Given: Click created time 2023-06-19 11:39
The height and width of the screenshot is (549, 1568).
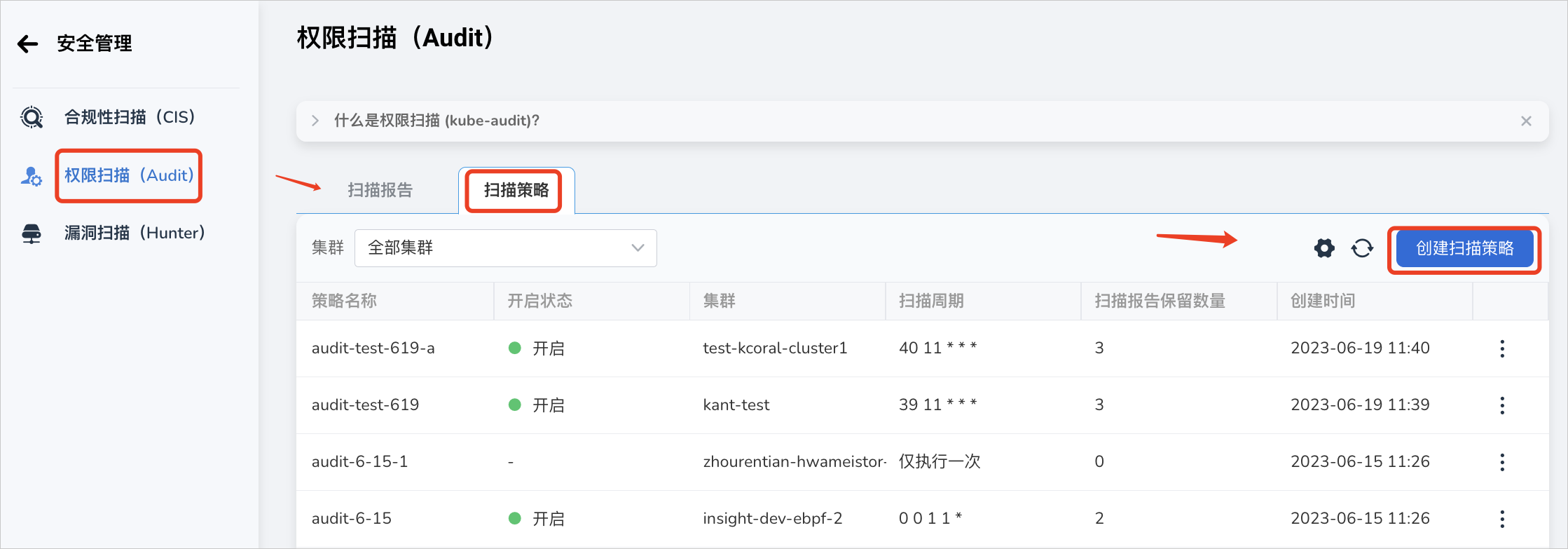Looking at the screenshot, I should [1360, 405].
